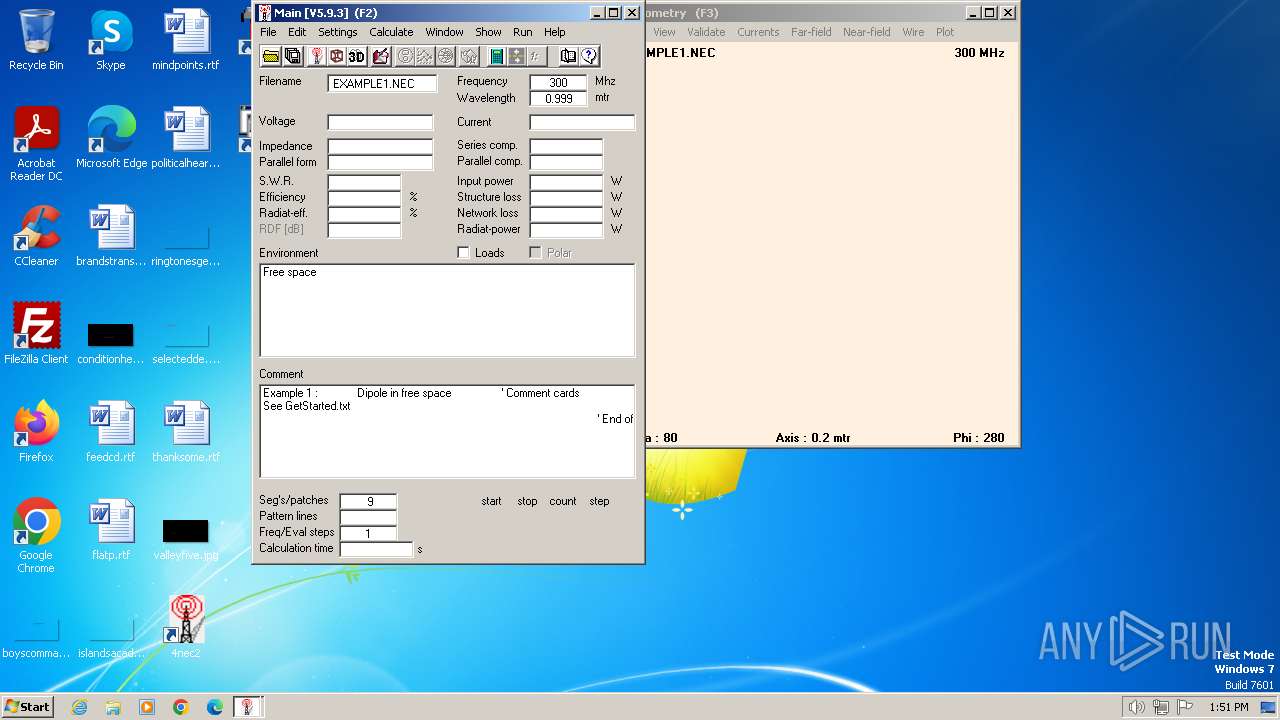Viewport: 1280px width, 720px height.
Task: Click the grayed line chart toolbar icon
Action: (x=425, y=56)
